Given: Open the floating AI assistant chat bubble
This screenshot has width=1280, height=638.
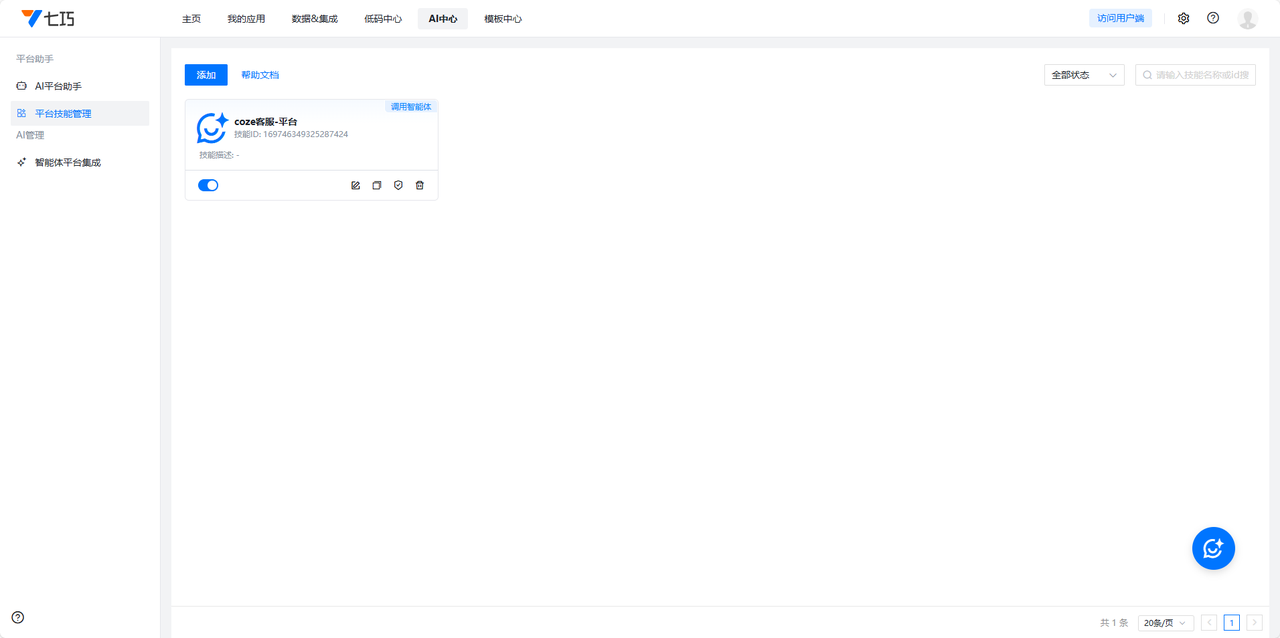Looking at the screenshot, I should click(x=1213, y=548).
